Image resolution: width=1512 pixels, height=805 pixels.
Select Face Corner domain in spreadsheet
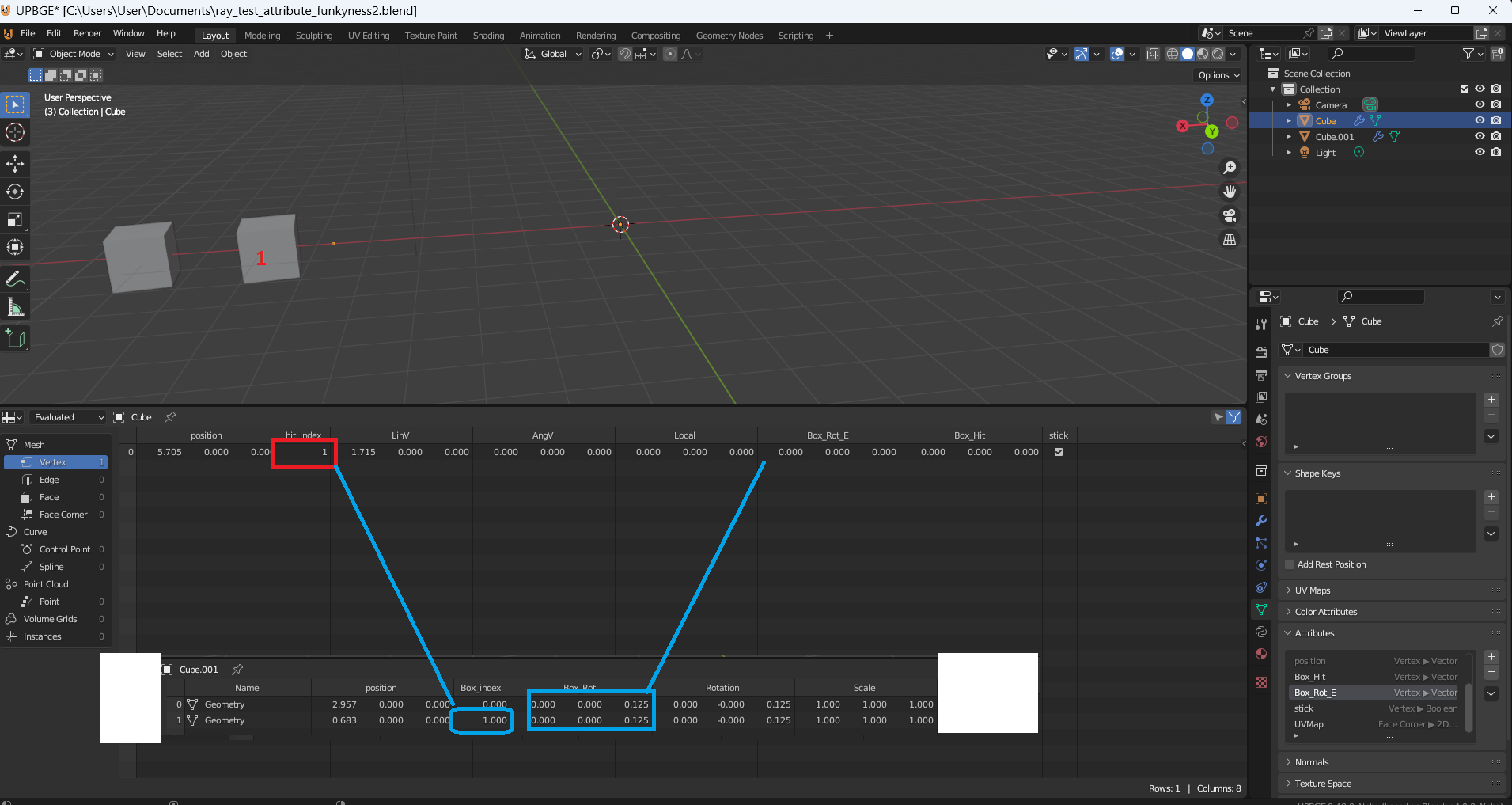pyautogui.click(x=55, y=515)
